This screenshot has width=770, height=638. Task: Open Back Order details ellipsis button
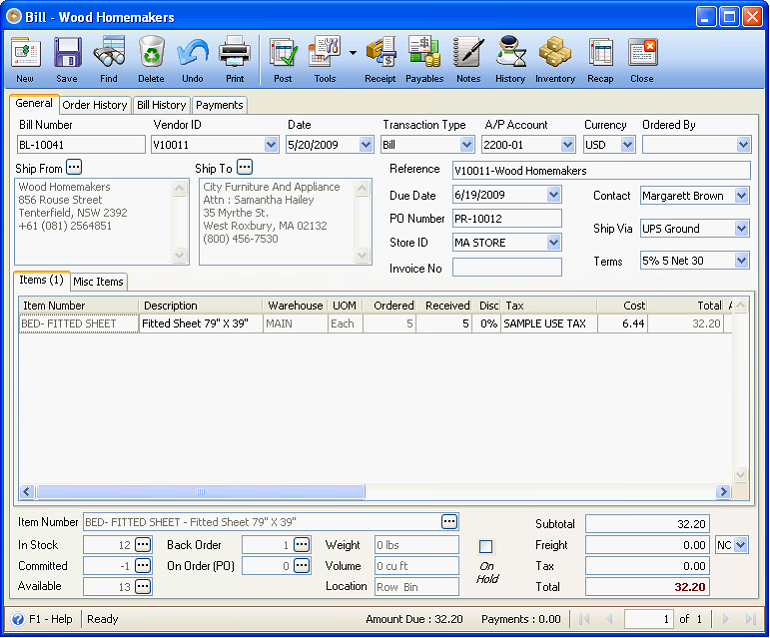[x=302, y=545]
